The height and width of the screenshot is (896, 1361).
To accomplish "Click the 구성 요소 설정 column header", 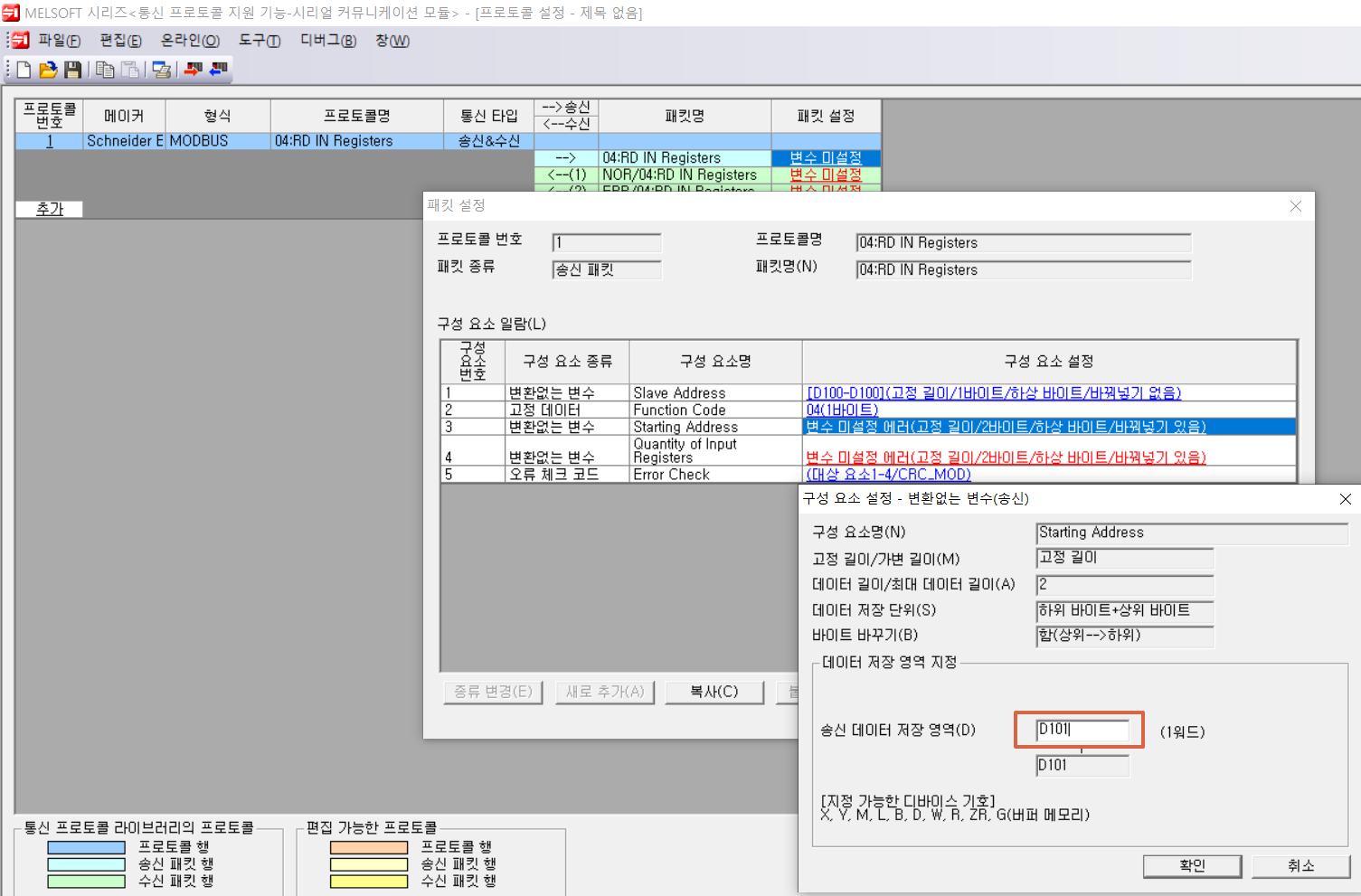I will [x=1049, y=362].
